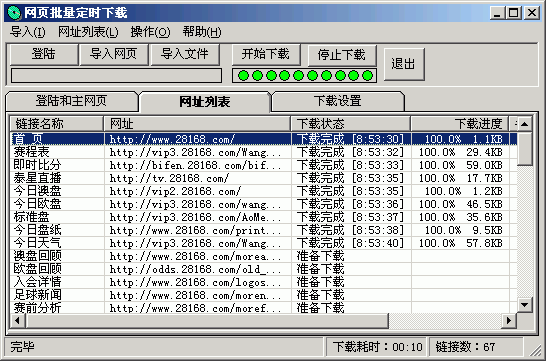Select the 入会详情 row

(x=263, y=282)
